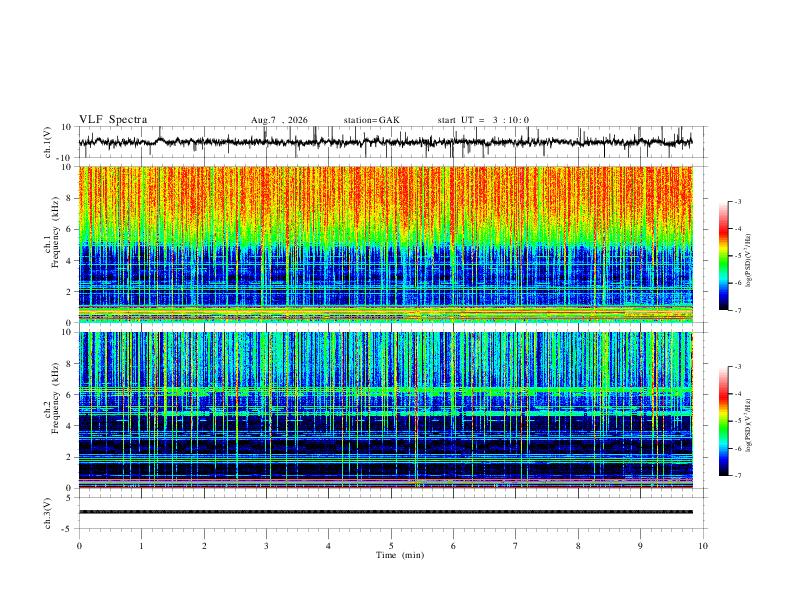Click the station=GAK label

coord(371,120)
